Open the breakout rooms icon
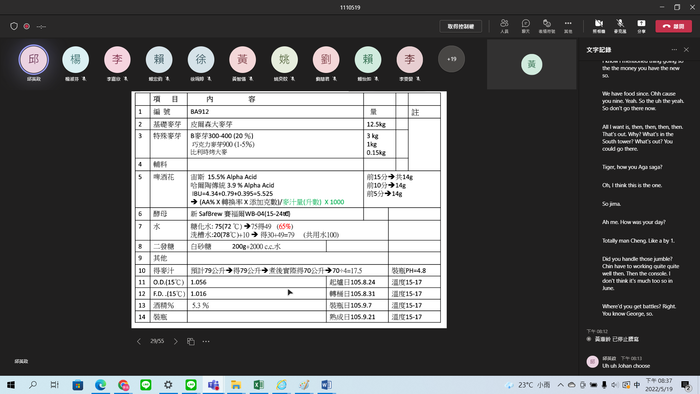Image resolution: width=700 pixels, height=394 pixels. tap(546, 26)
